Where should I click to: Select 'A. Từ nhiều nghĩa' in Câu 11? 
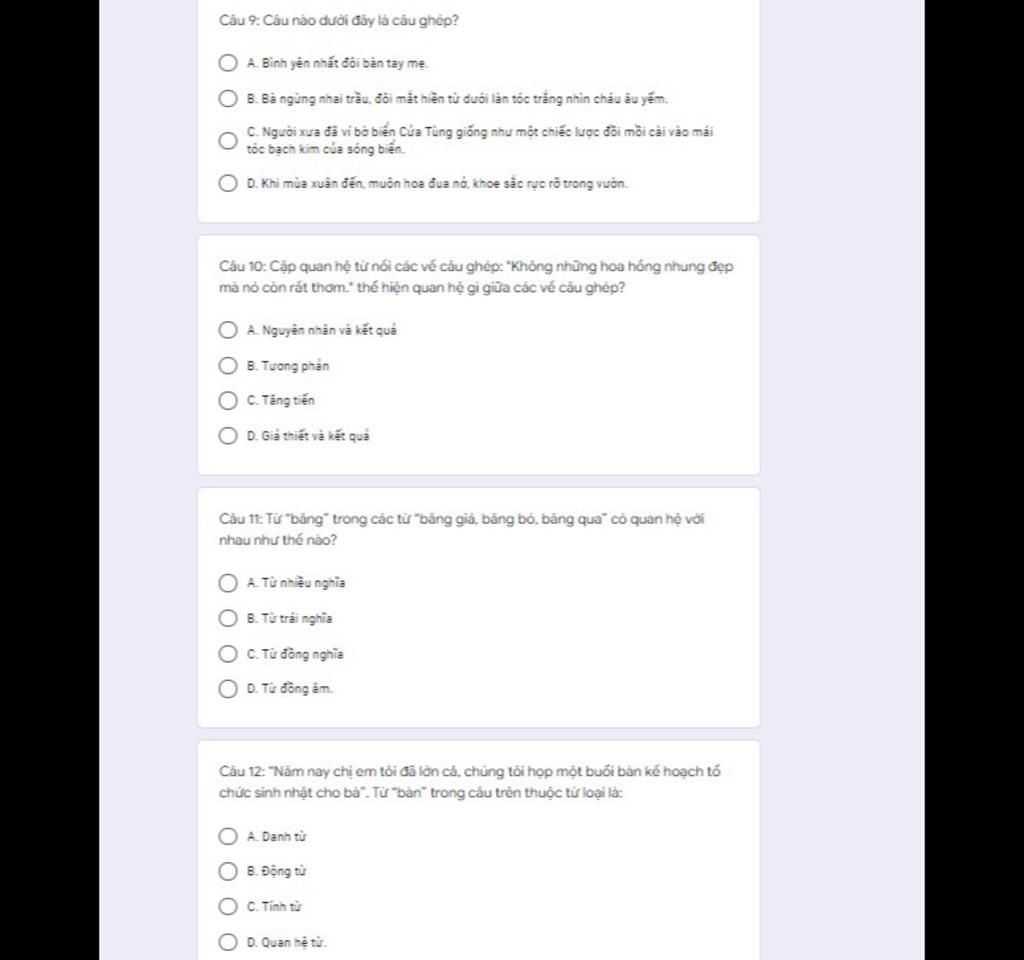click(x=228, y=583)
